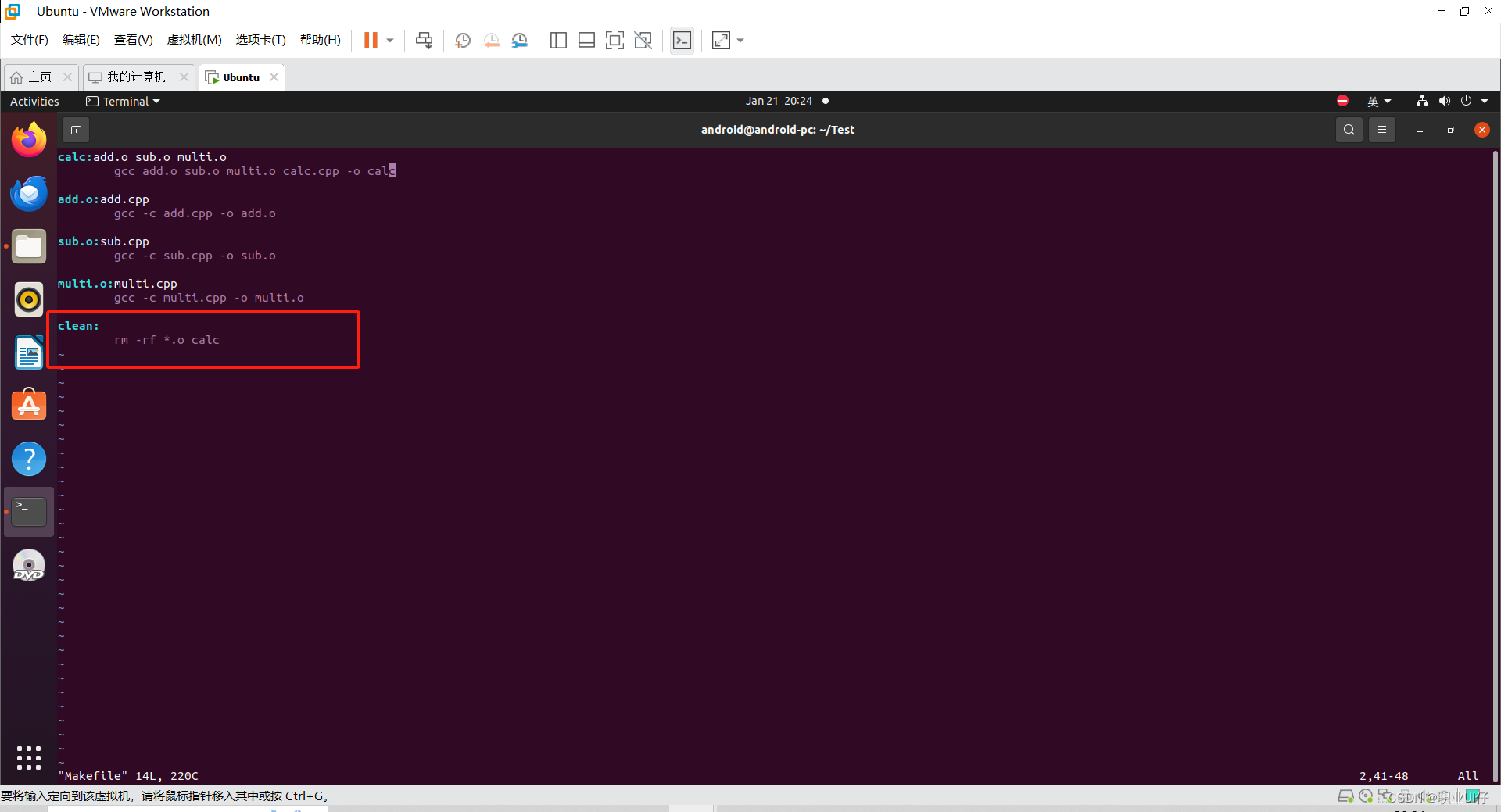The width and height of the screenshot is (1501, 812).
Task: Open the Activities overview
Action: 34,102
